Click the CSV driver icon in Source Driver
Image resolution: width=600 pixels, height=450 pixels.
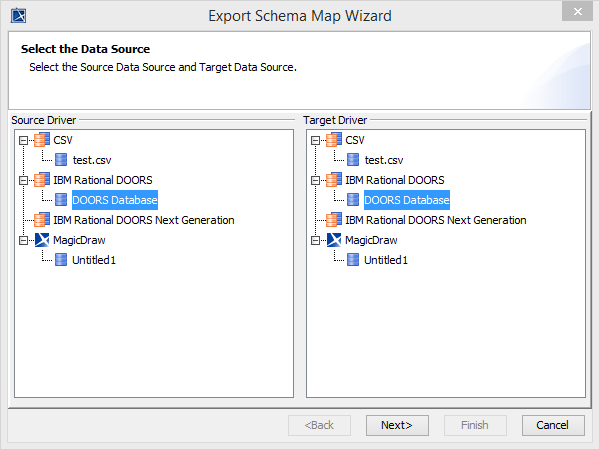pyautogui.click(x=41, y=140)
